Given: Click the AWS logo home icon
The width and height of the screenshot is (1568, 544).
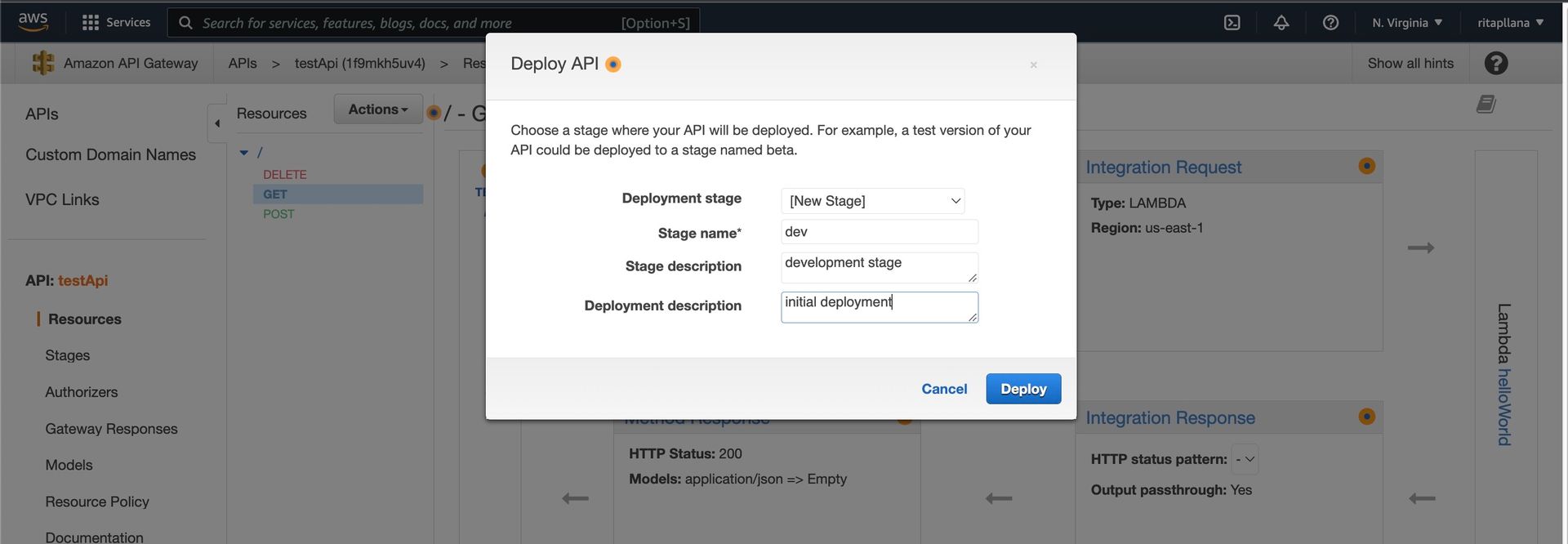Looking at the screenshot, I should tap(33, 22).
